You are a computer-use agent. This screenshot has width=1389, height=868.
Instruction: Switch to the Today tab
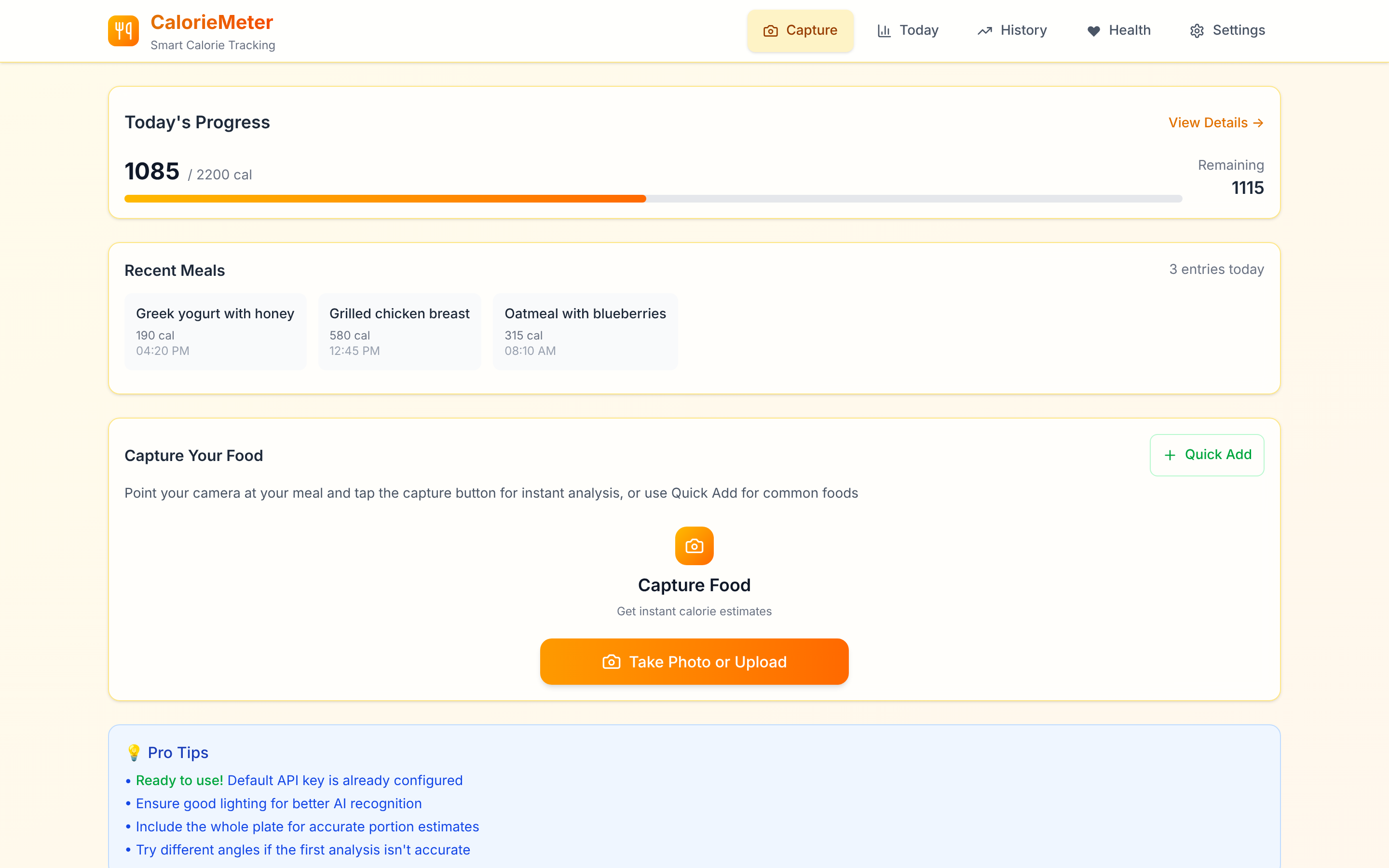click(908, 30)
